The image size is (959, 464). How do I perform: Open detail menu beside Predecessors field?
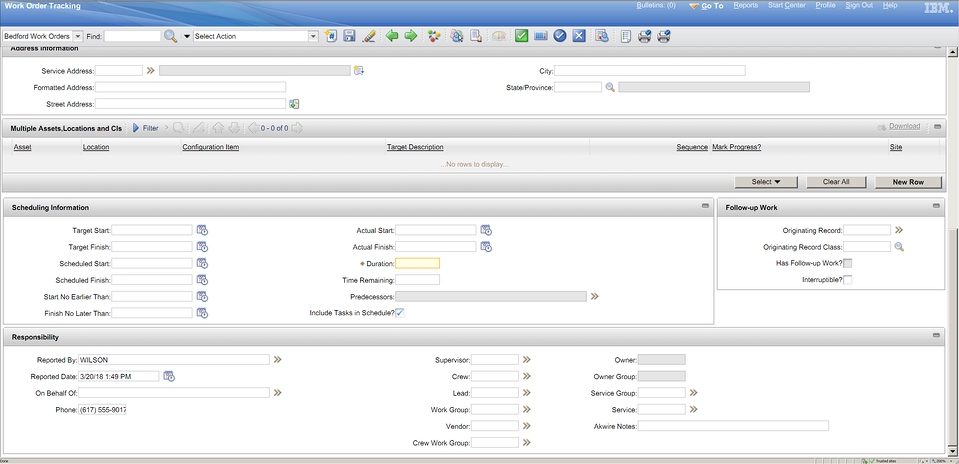594,296
